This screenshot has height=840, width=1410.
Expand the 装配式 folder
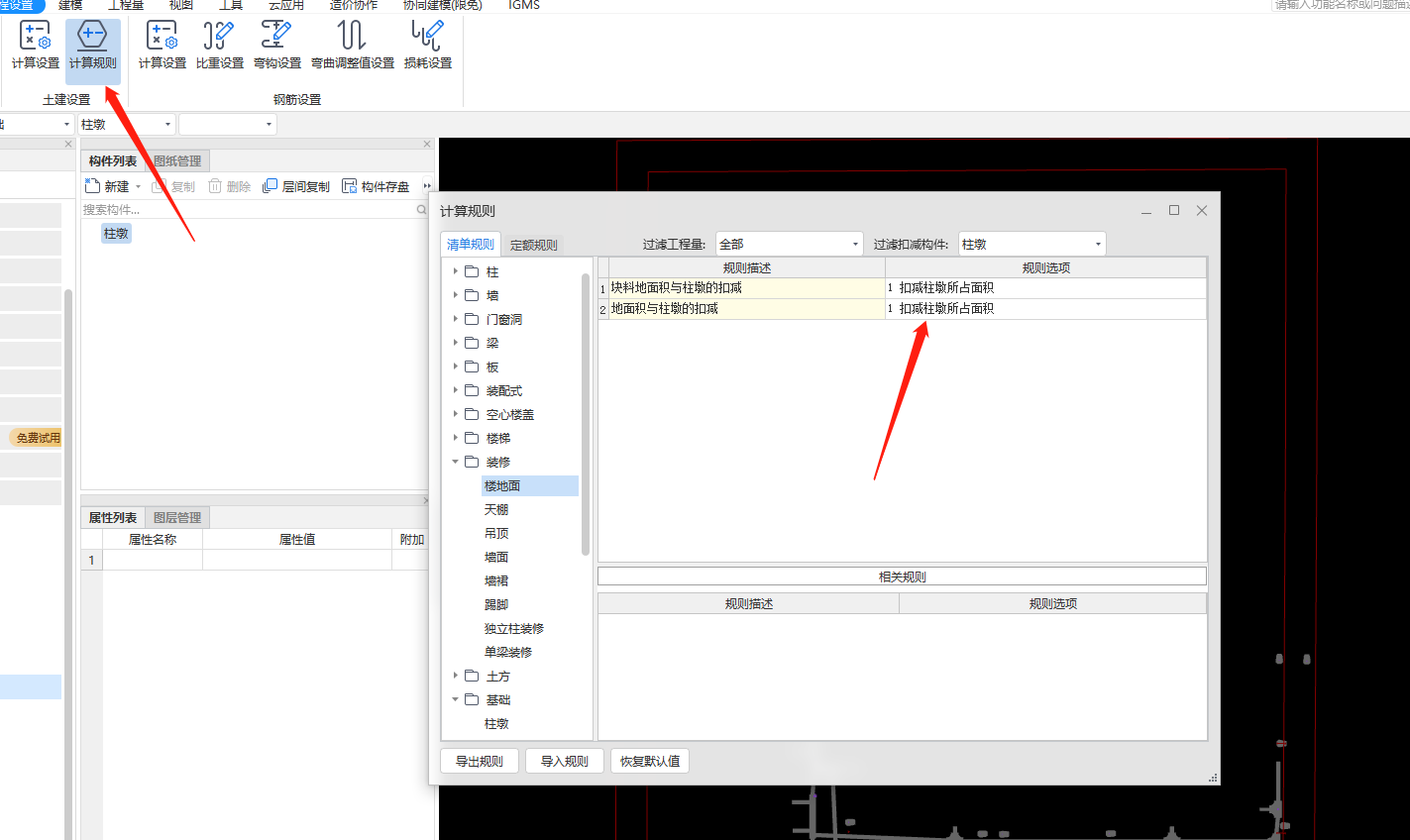point(456,390)
